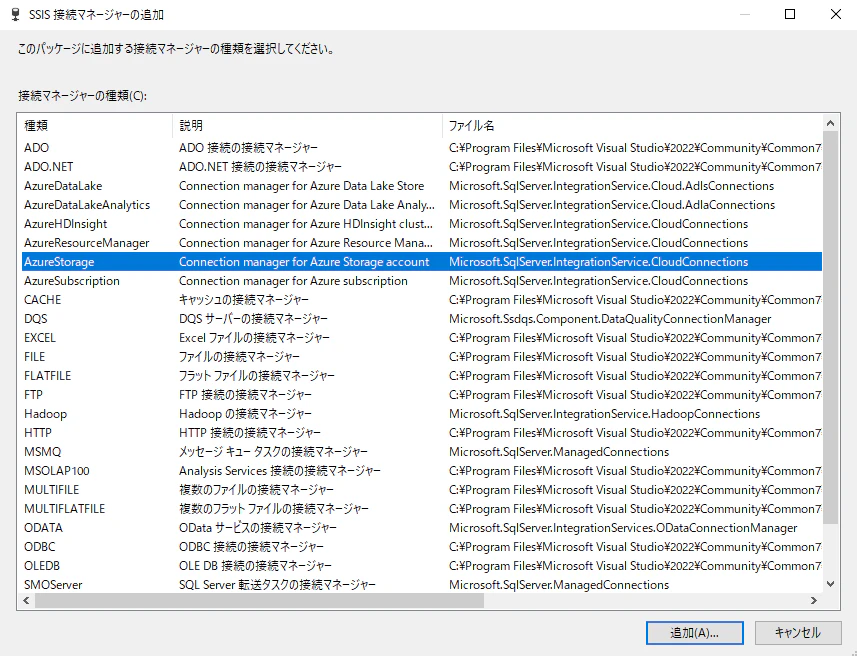857x656 pixels.
Task: Select the FTP connection type
Action: [422, 395]
